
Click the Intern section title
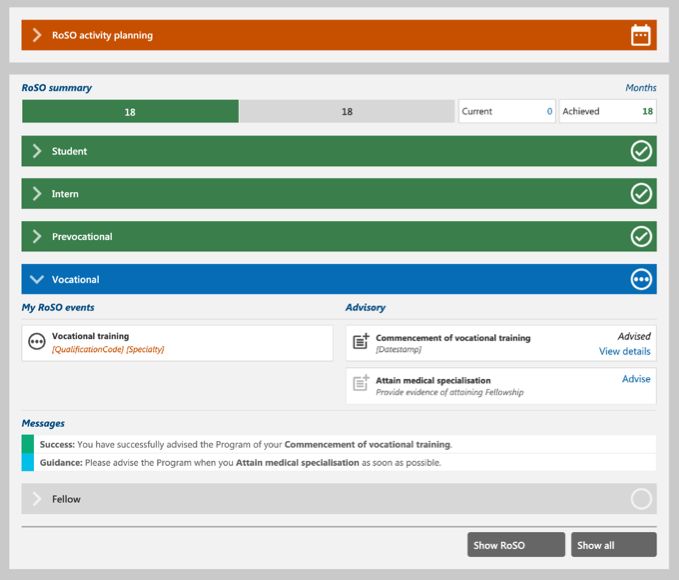point(65,194)
